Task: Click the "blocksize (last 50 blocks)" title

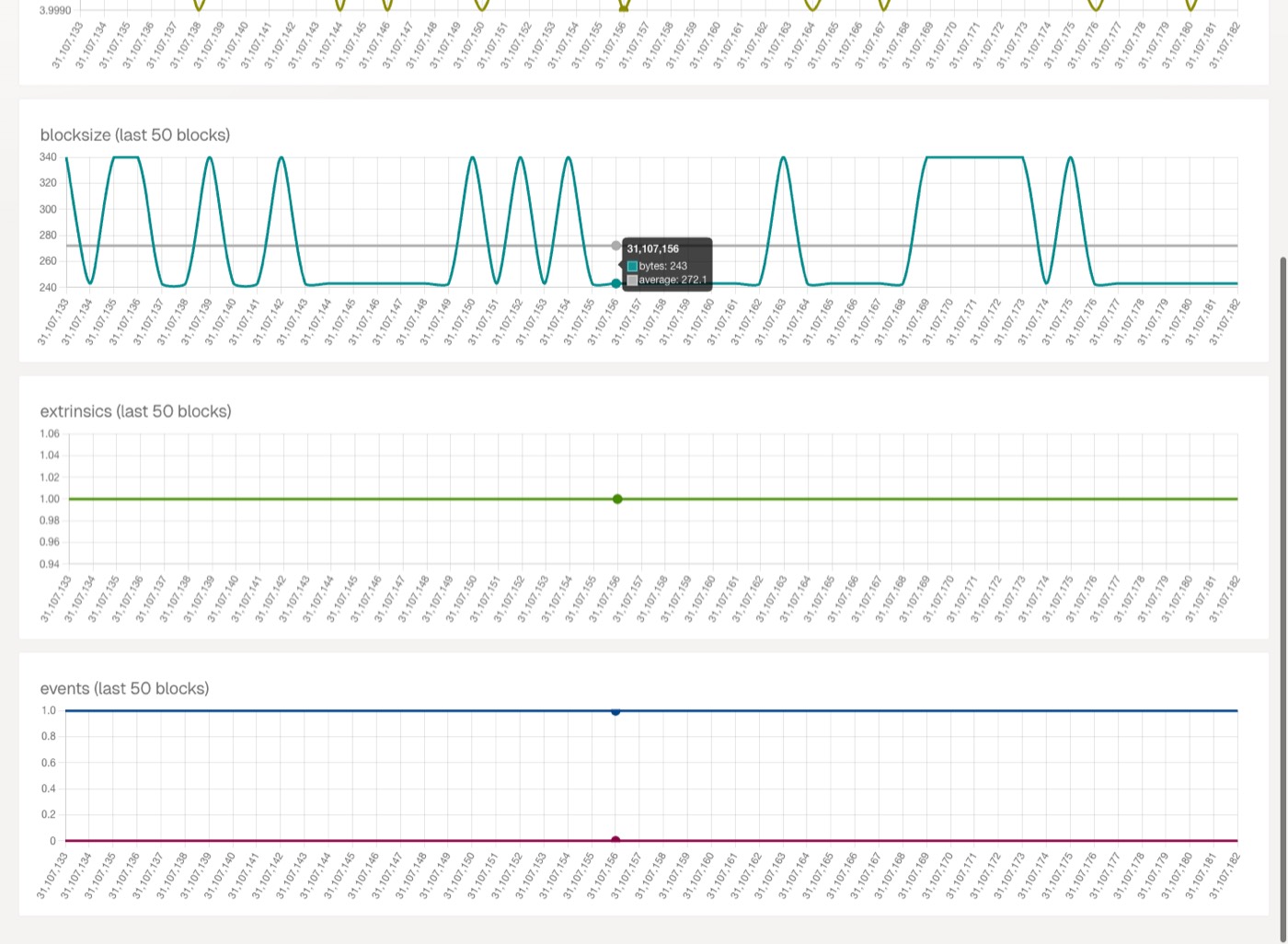Action: [135, 135]
